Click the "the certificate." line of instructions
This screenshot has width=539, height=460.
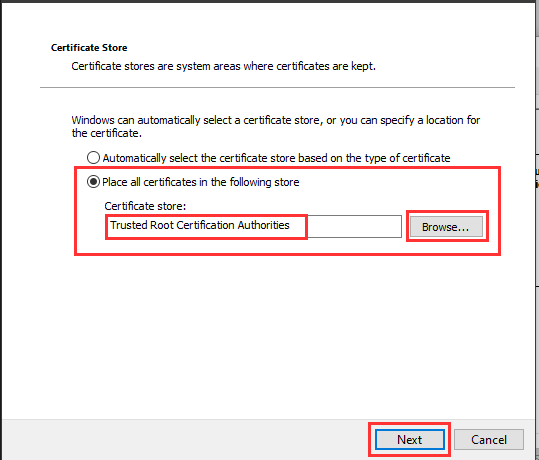107,133
